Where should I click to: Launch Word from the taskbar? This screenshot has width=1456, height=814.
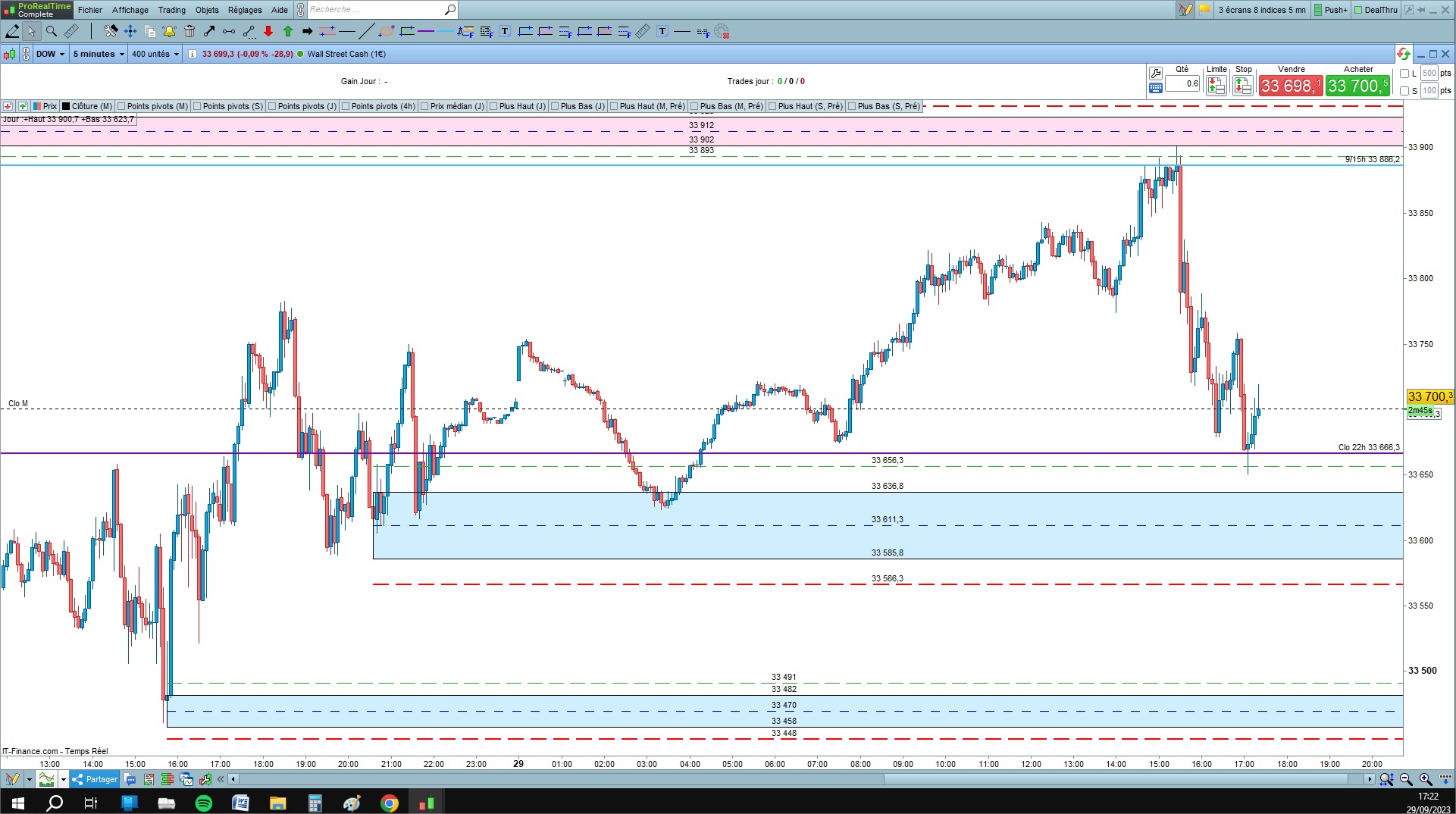(241, 803)
